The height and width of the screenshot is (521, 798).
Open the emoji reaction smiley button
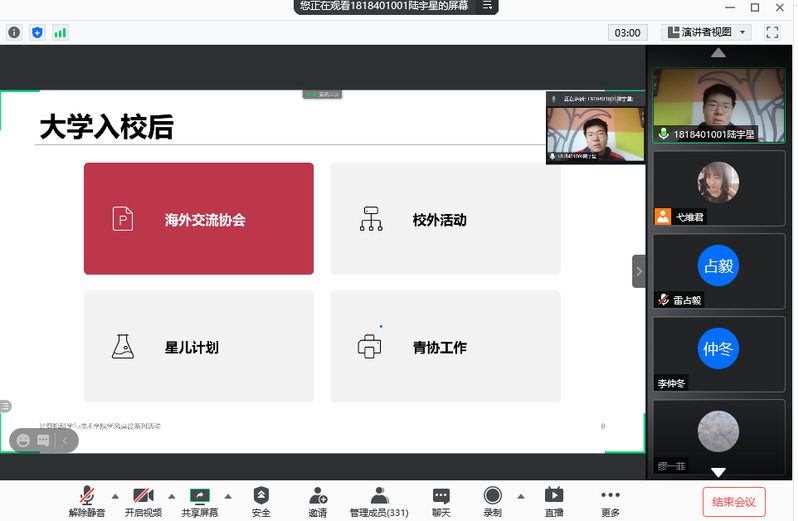pyautogui.click(x=22, y=440)
